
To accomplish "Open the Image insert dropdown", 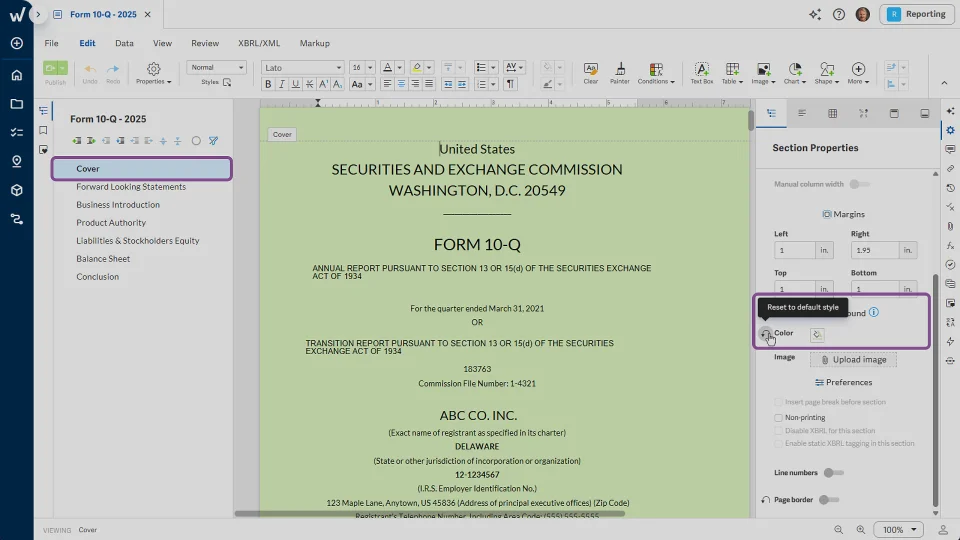I will (x=763, y=73).
